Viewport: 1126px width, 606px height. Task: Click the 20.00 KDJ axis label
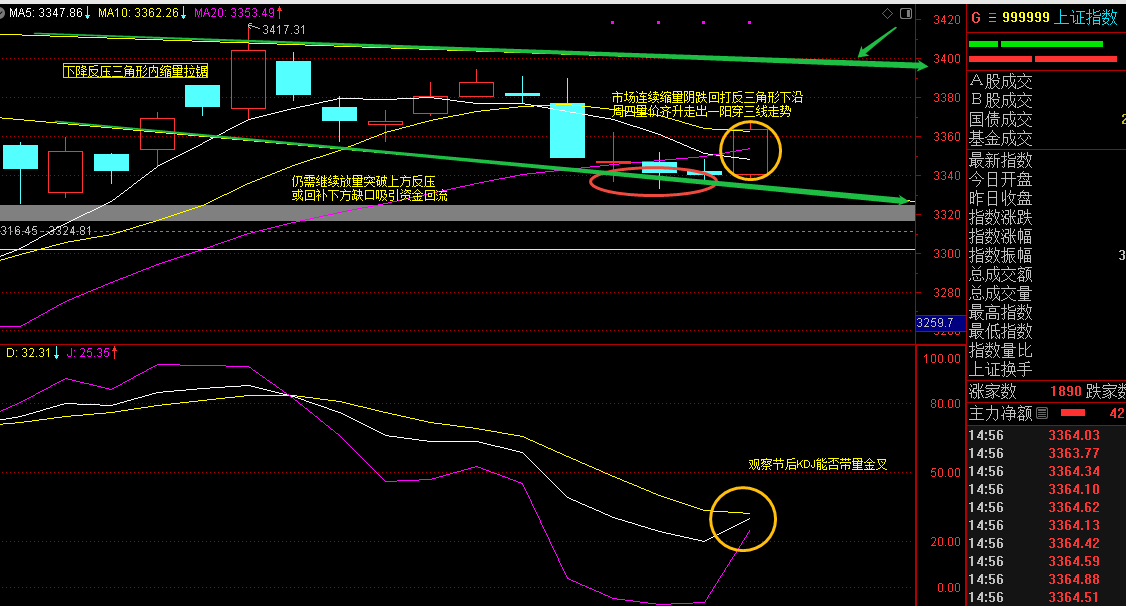(x=945, y=541)
